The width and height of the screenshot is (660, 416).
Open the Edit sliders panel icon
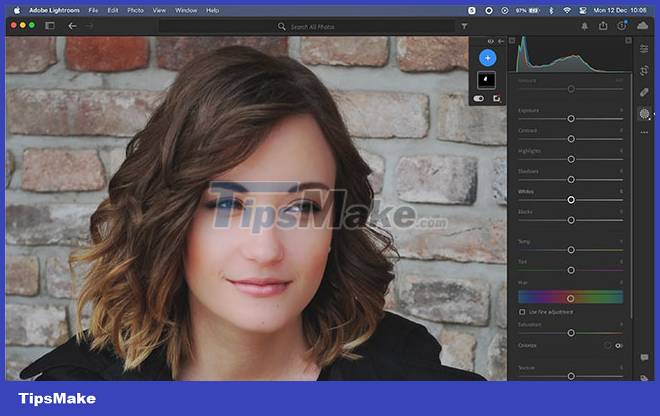point(644,49)
